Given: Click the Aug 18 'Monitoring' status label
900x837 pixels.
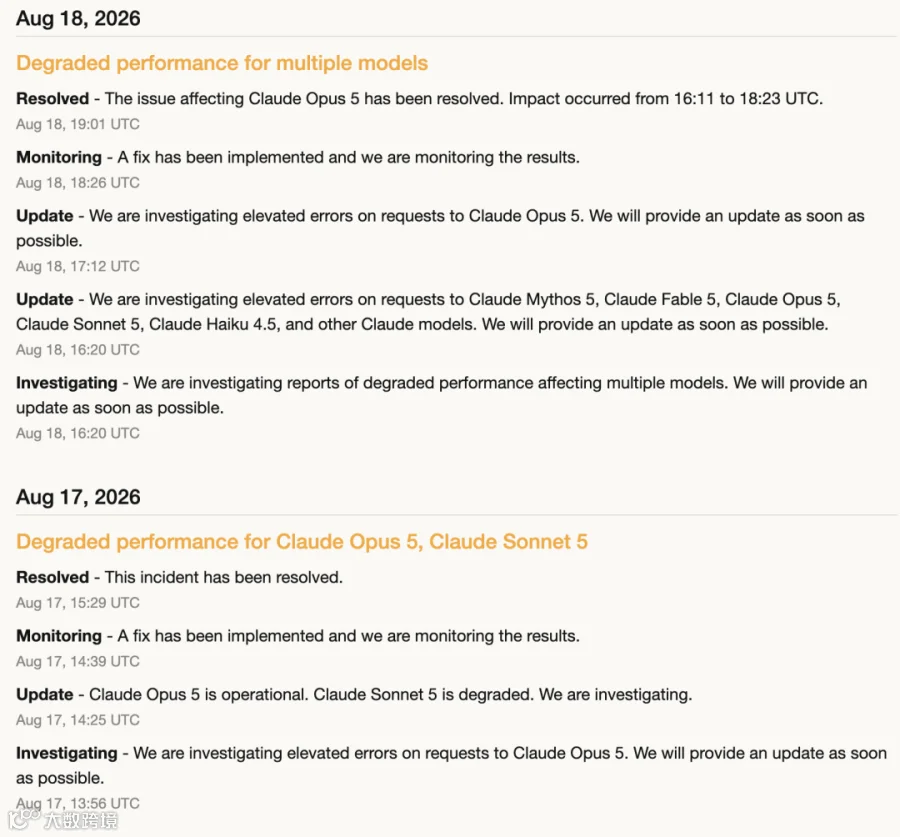Looking at the screenshot, I should 59,157.
